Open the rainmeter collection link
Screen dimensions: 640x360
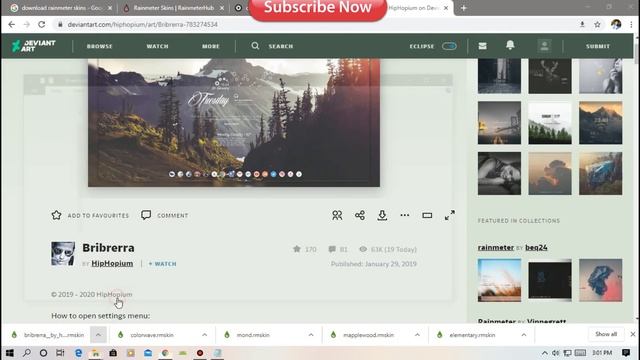(496, 247)
